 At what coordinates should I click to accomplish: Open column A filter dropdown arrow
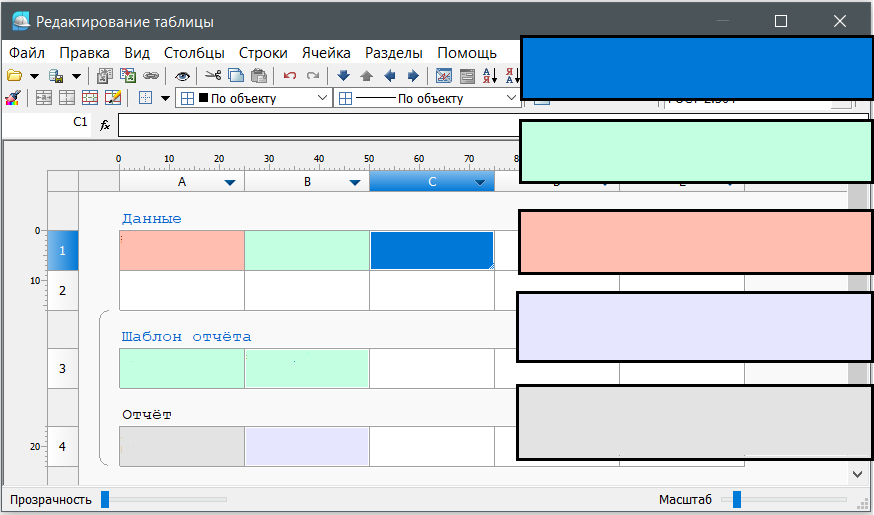tap(231, 183)
